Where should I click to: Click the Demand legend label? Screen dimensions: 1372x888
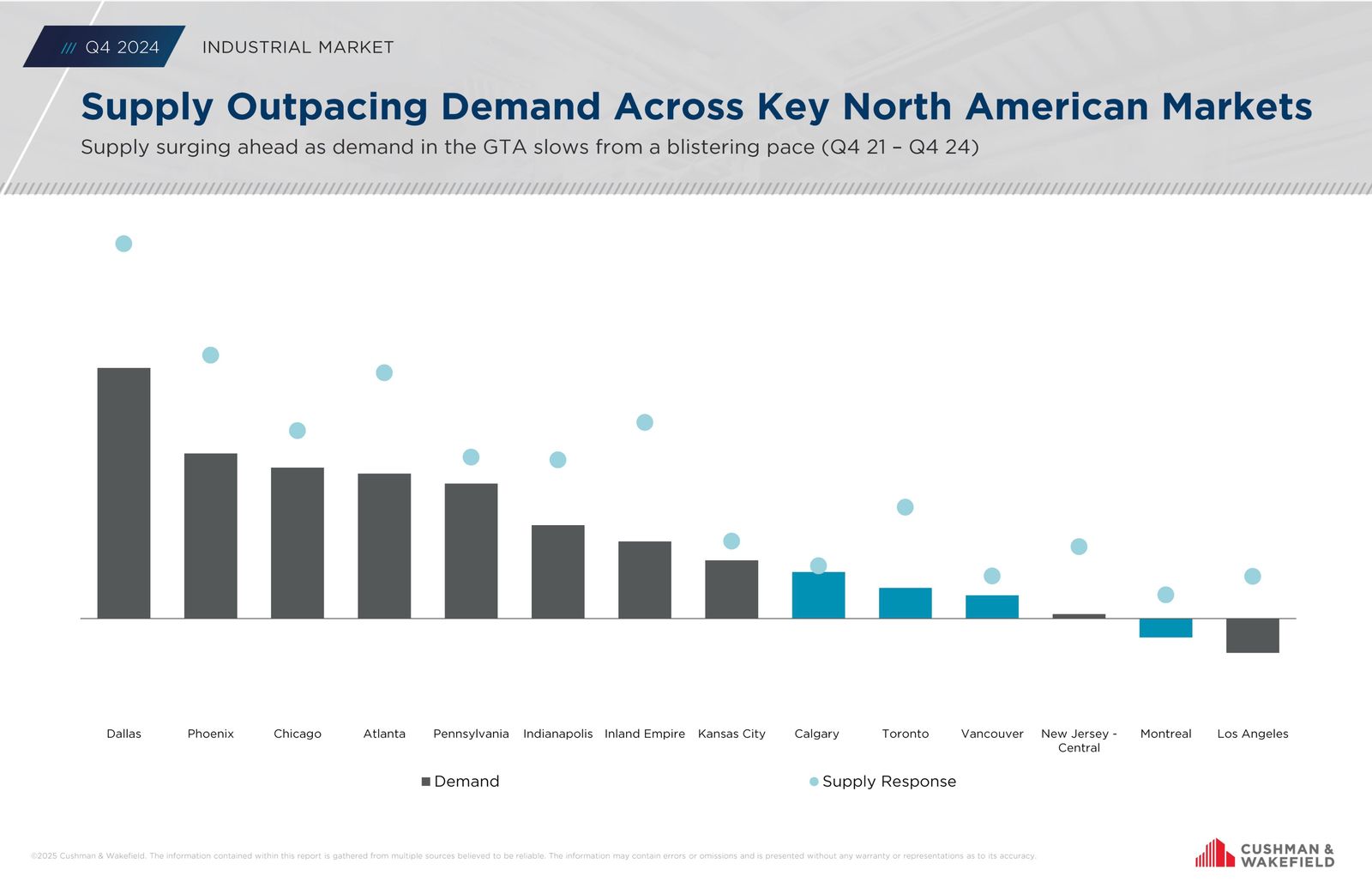(x=466, y=782)
